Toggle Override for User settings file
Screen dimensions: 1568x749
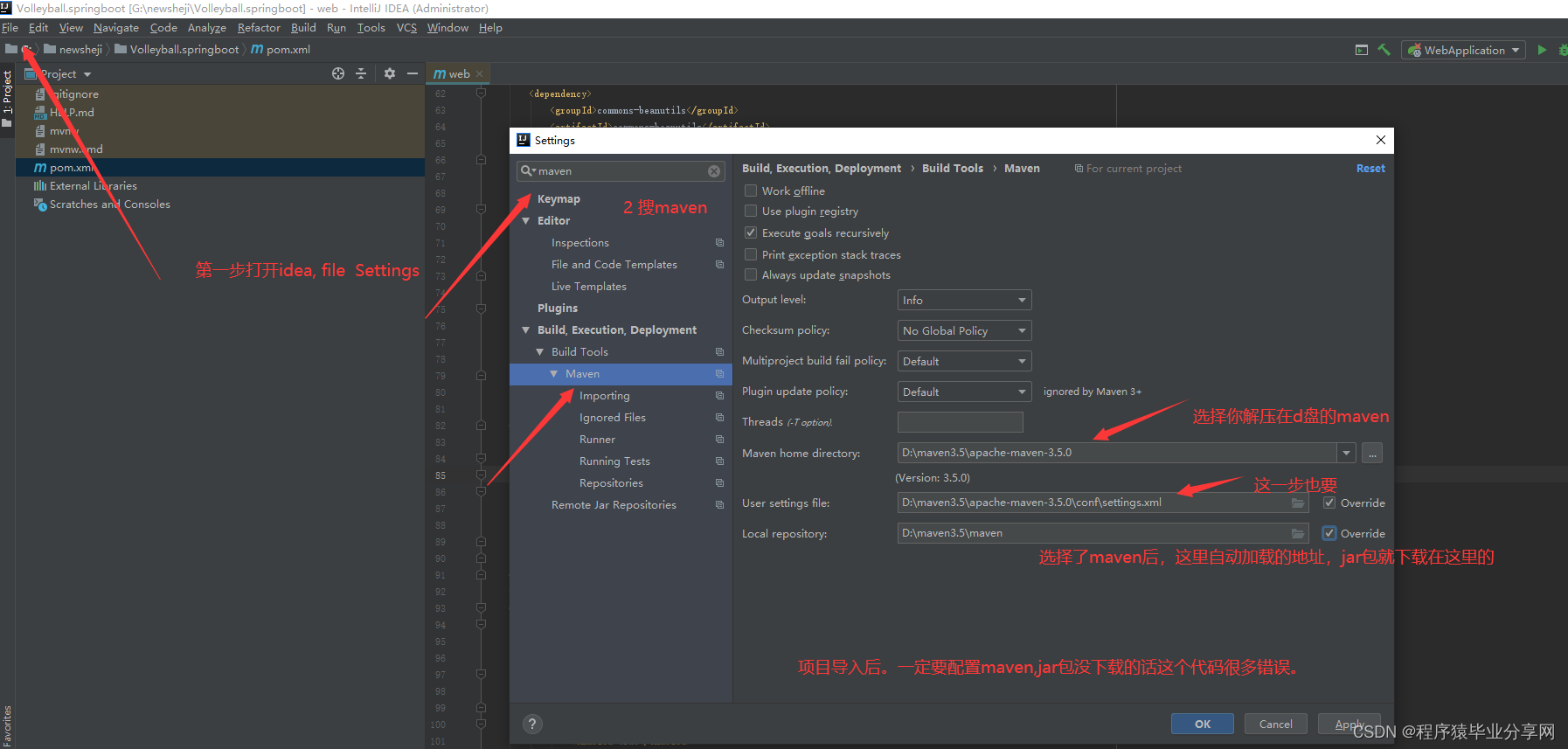(1329, 503)
